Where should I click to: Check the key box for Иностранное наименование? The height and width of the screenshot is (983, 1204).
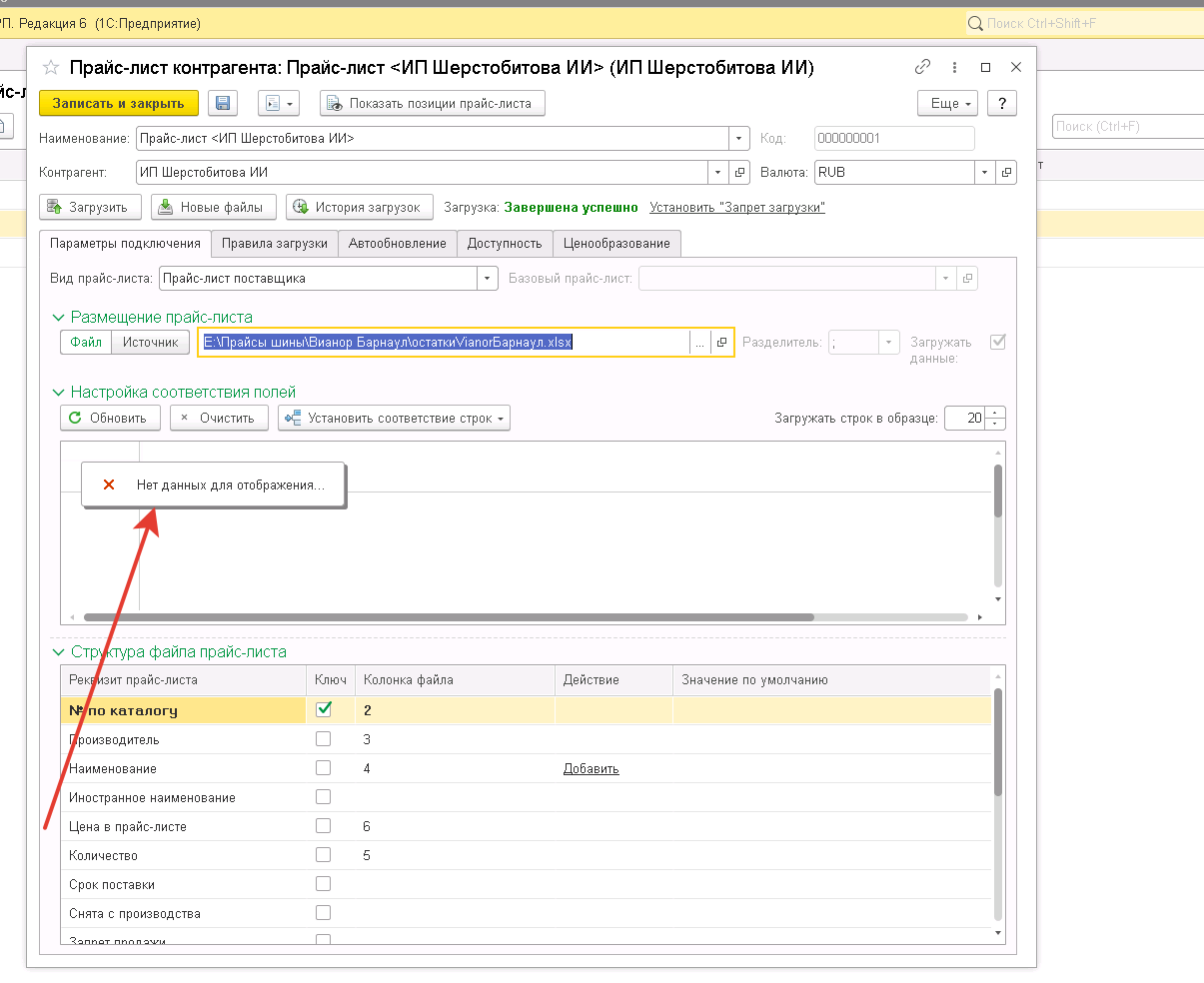point(323,797)
